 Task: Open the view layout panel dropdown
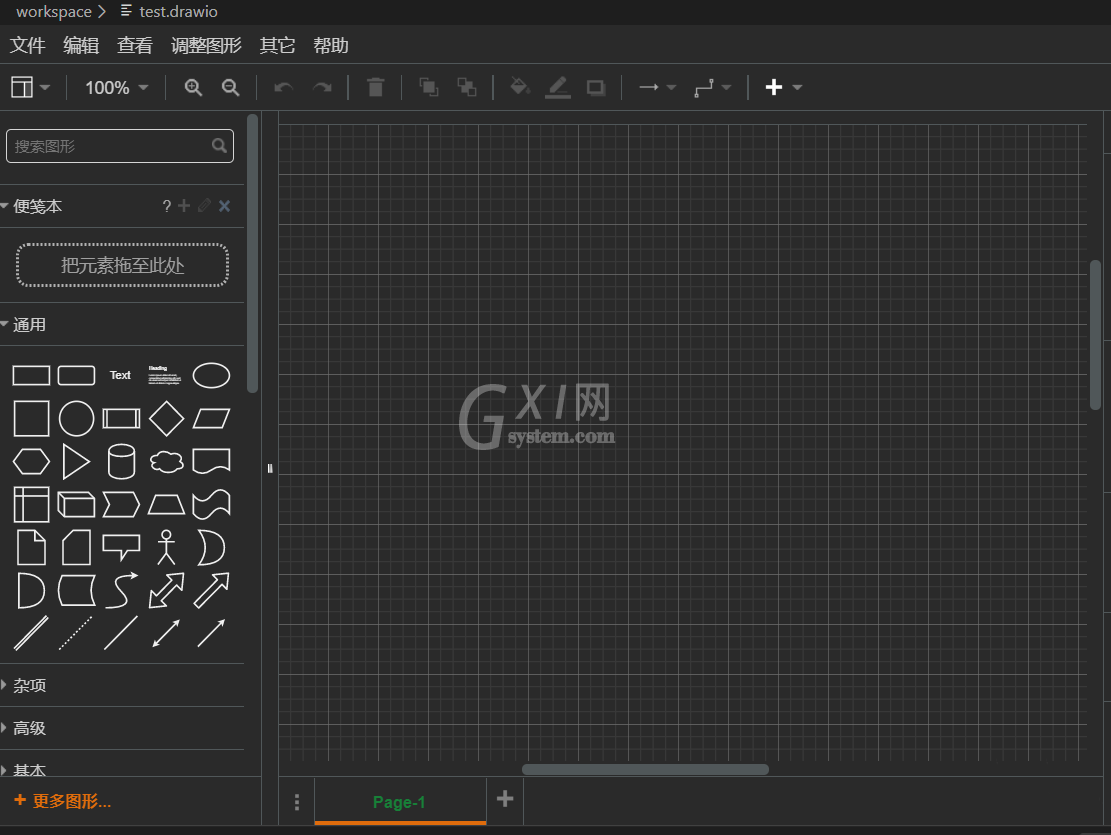pyautogui.click(x=30, y=87)
